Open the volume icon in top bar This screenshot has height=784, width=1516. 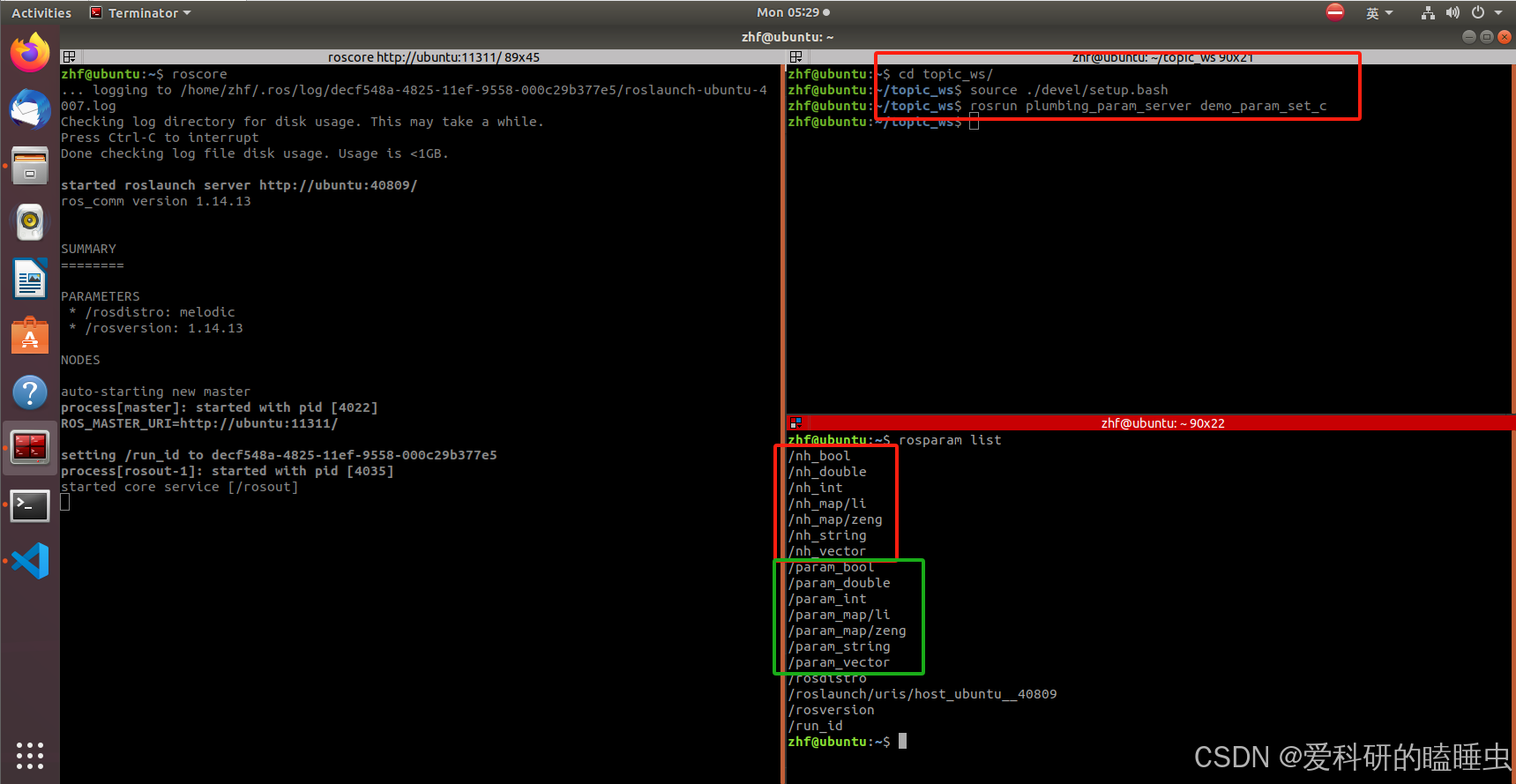click(x=1453, y=12)
